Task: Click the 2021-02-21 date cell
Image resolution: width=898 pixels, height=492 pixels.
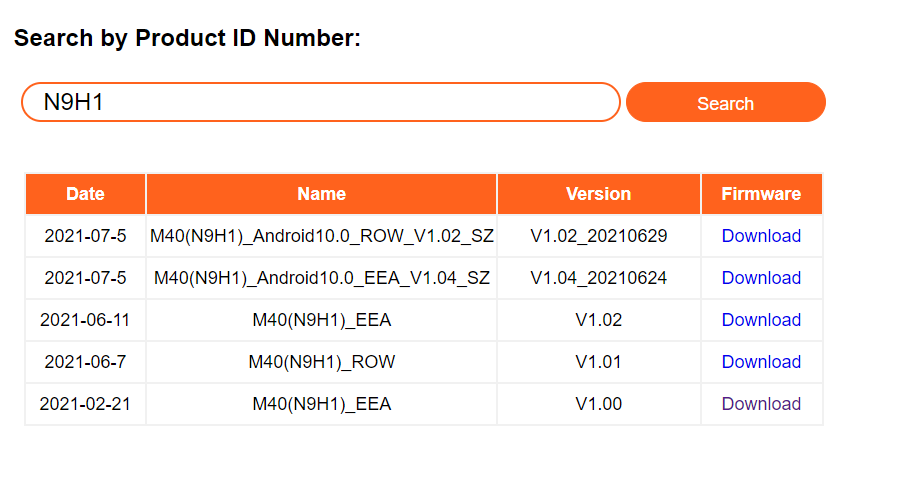Action: click(85, 404)
